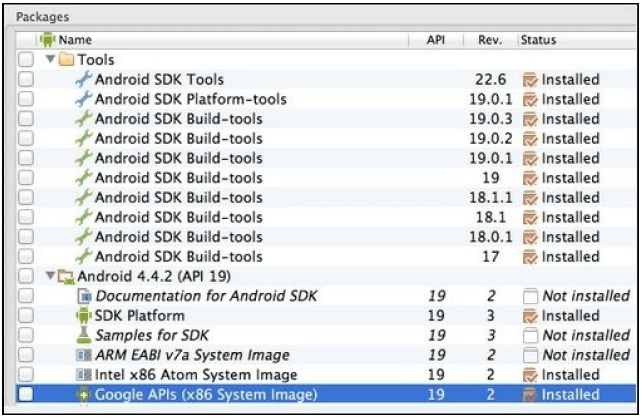
Task: Click the Google APIs (x86 System Image) icon
Action: pyautogui.click(x=83, y=394)
